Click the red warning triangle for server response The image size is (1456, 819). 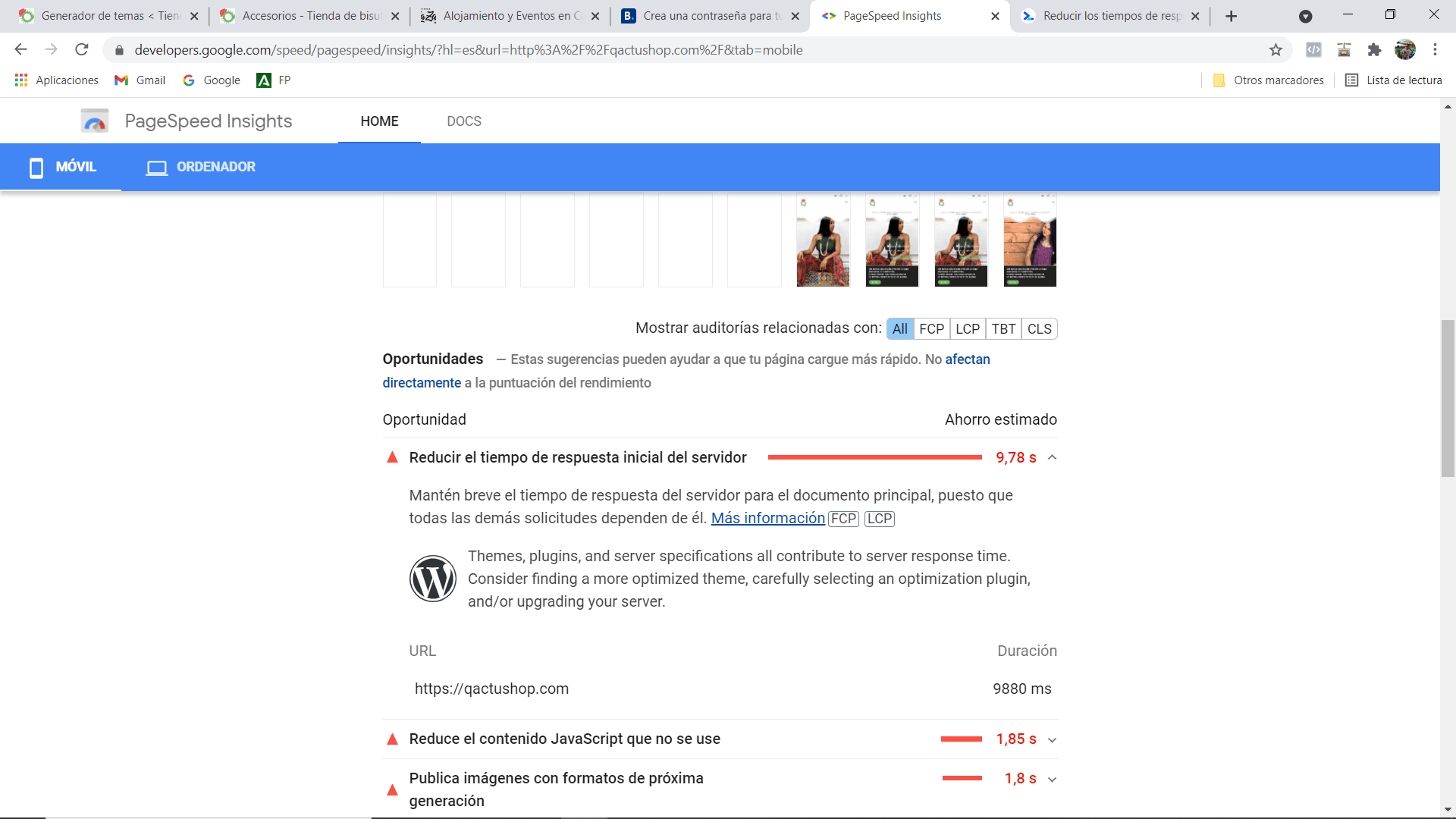[x=392, y=457]
